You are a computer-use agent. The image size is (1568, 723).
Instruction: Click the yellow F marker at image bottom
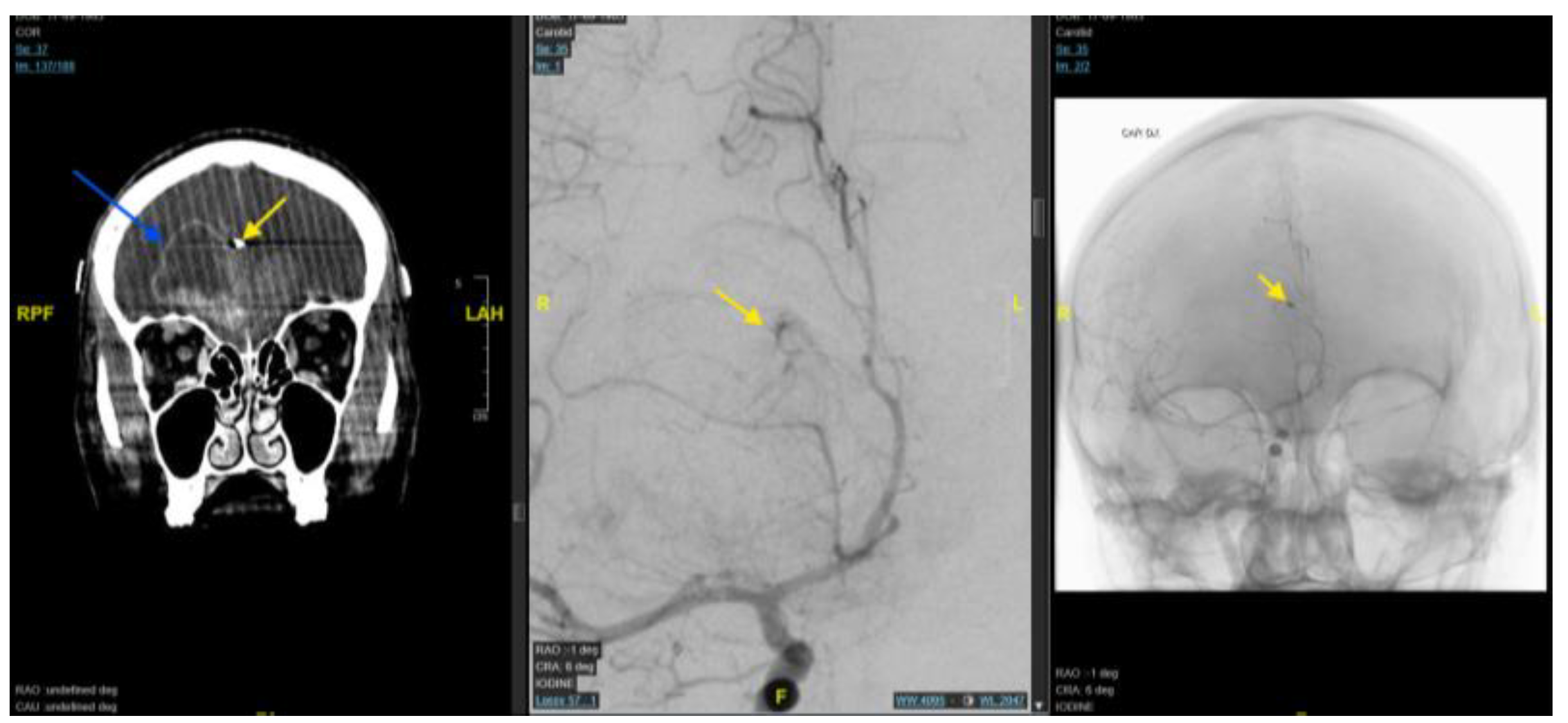click(x=780, y=697)
